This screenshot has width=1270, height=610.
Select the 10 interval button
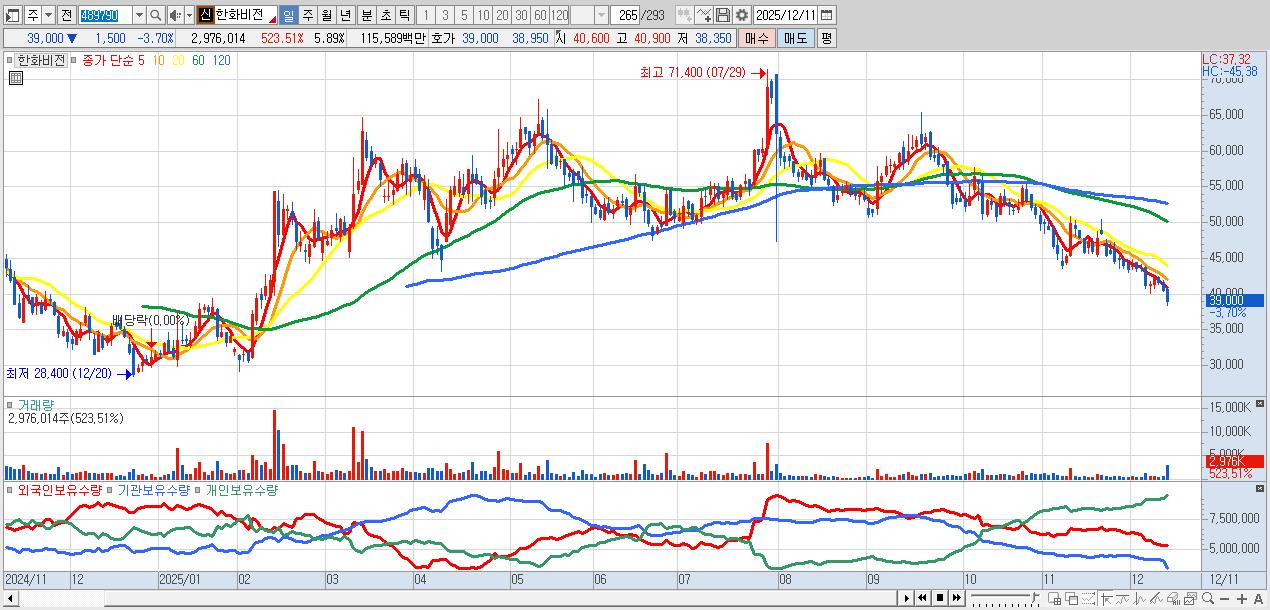pos(483,15)
